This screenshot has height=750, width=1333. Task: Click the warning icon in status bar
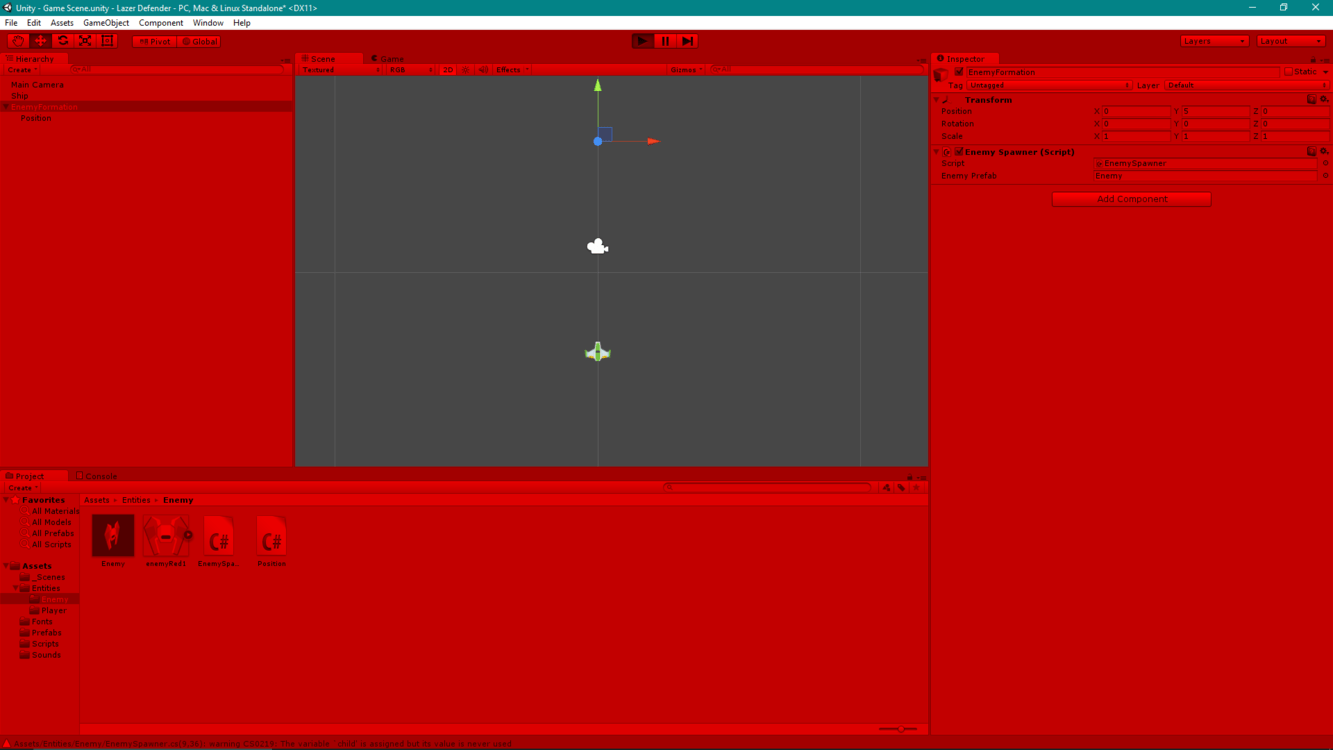click(x=7, y=744)
